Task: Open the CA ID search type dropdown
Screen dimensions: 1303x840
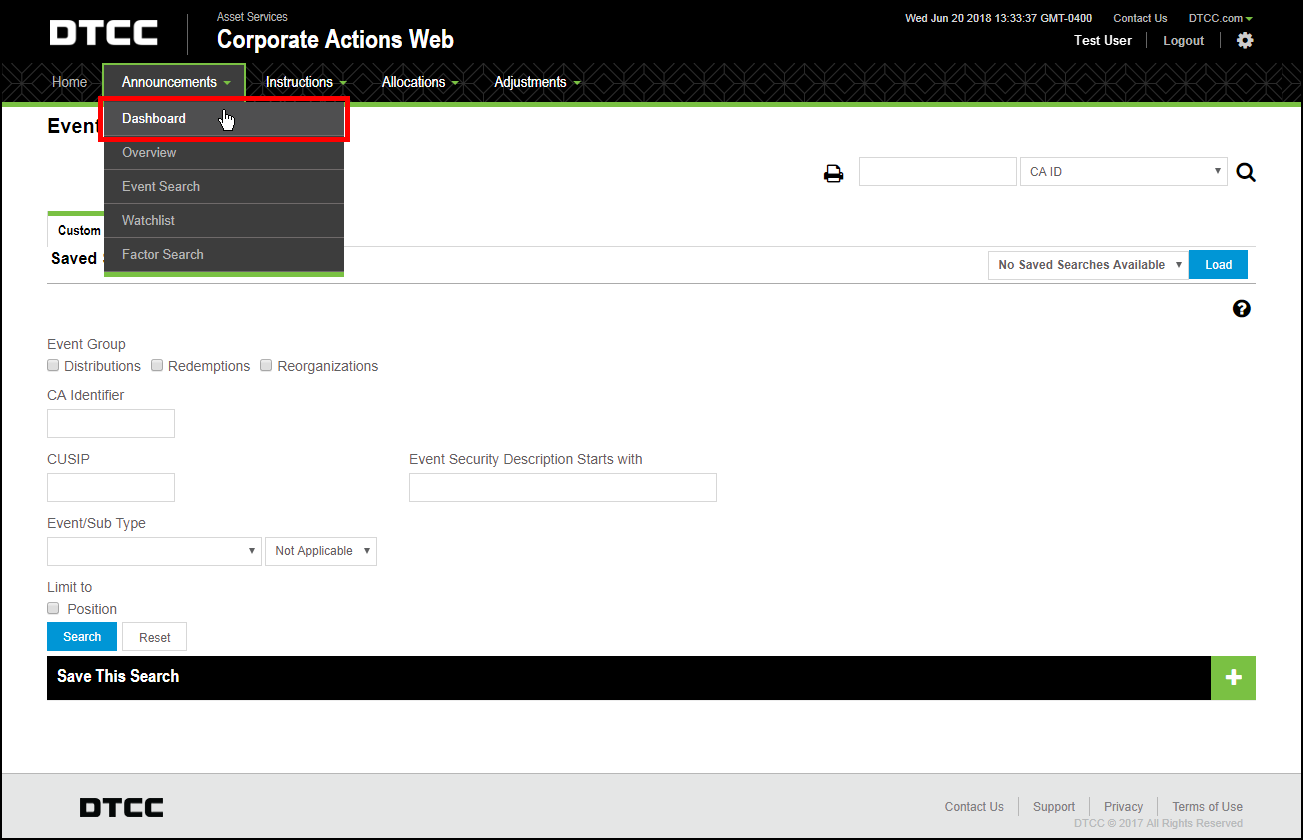Action: click(x=1123, y=172)
